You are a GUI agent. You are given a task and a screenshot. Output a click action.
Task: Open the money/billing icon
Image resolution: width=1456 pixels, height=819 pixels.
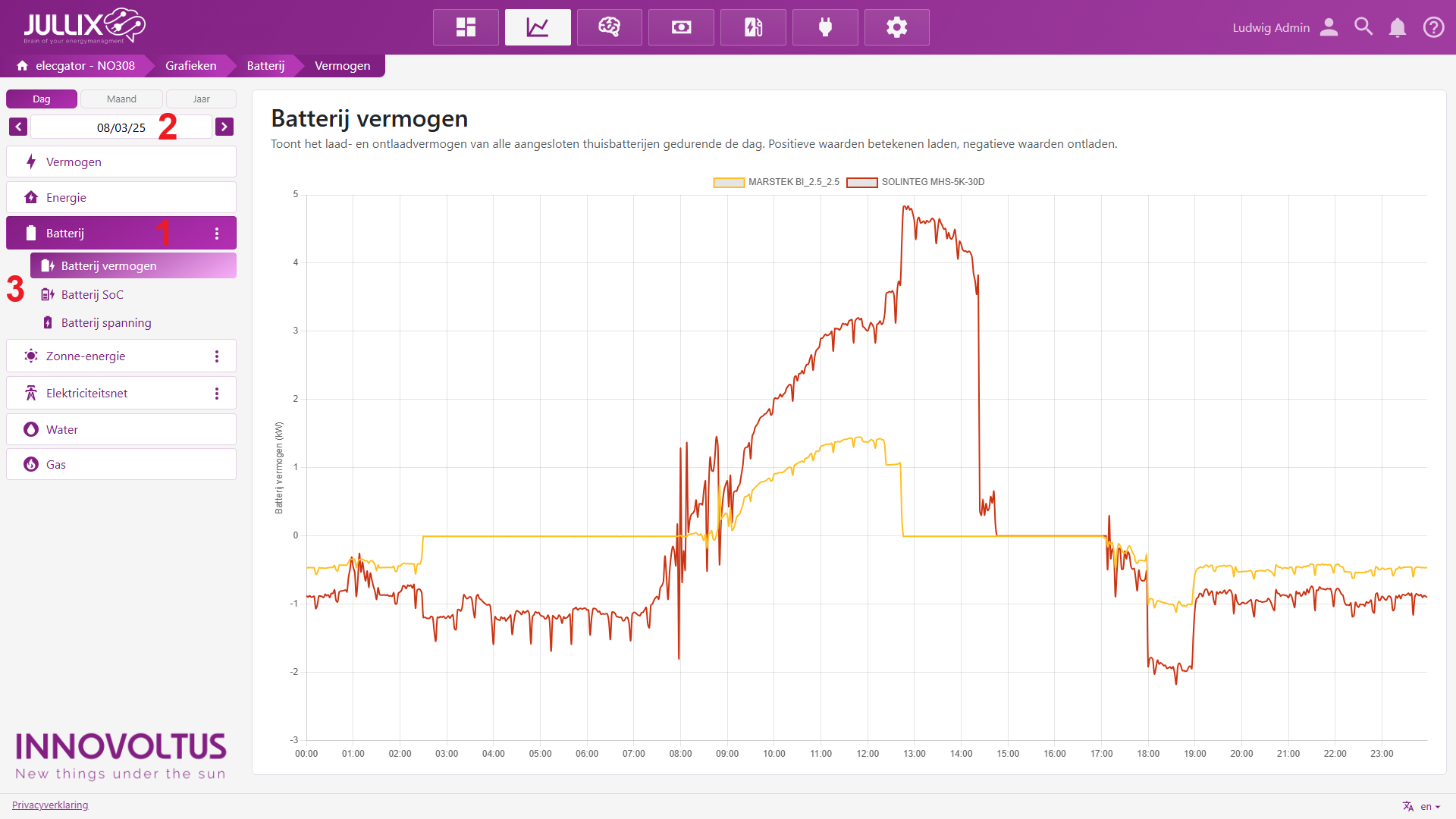pyautogui.click(x=681, y=27)
